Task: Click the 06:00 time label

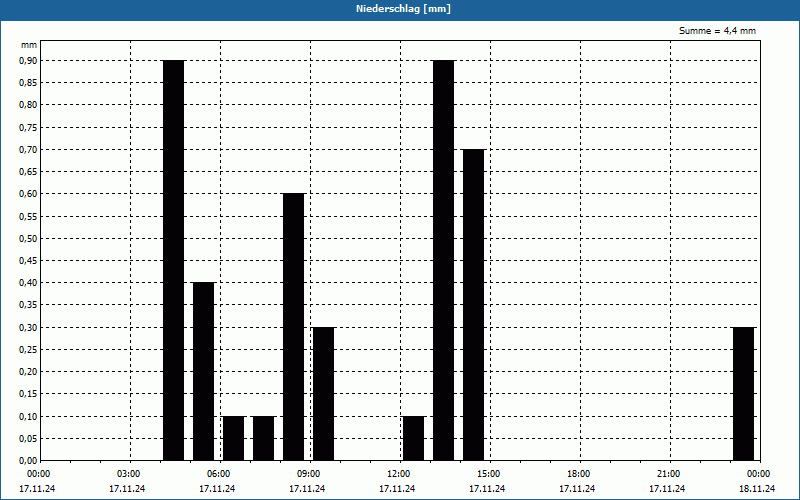Action: tap(218, 474)
